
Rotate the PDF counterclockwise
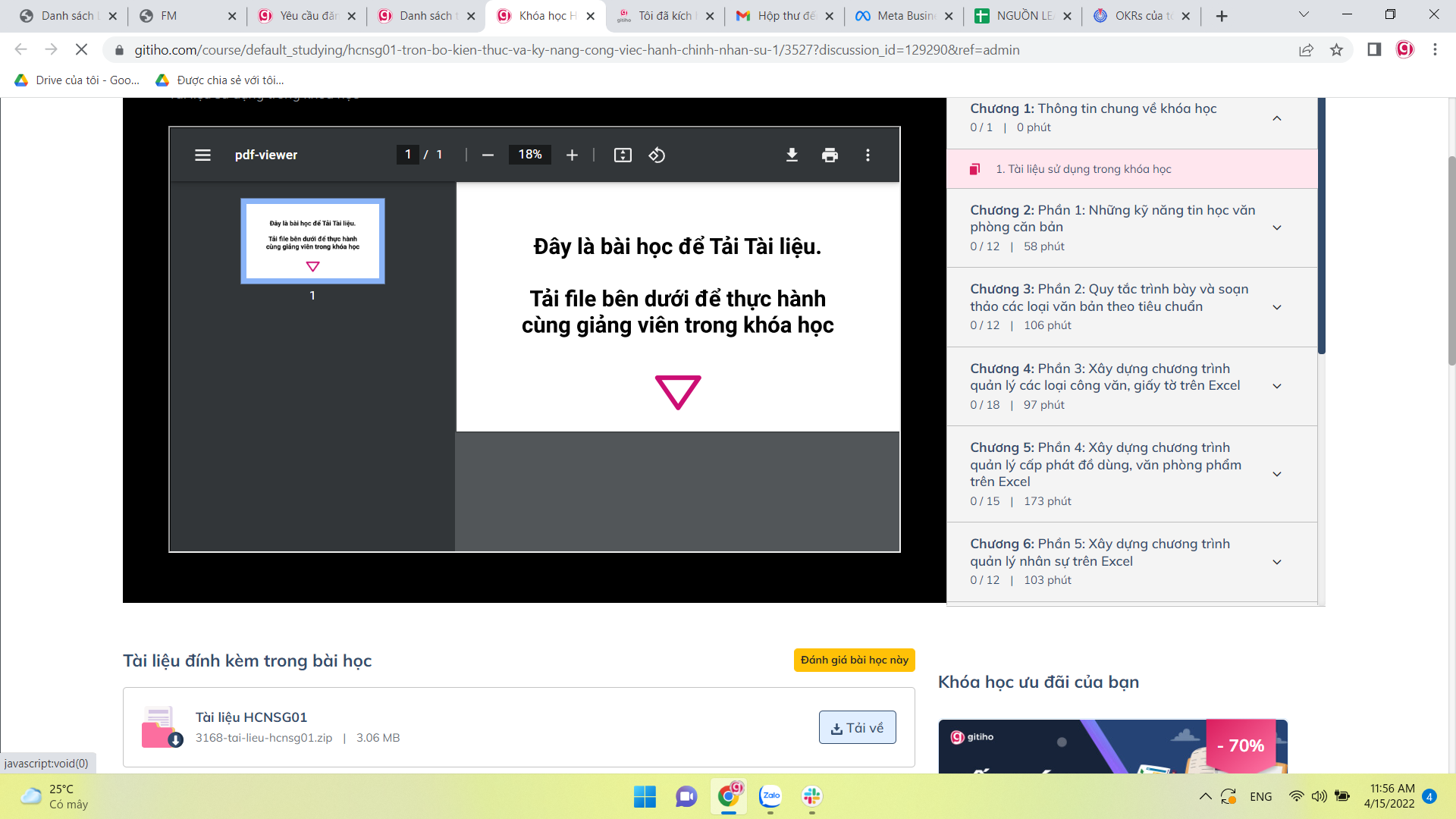(657, 155)
